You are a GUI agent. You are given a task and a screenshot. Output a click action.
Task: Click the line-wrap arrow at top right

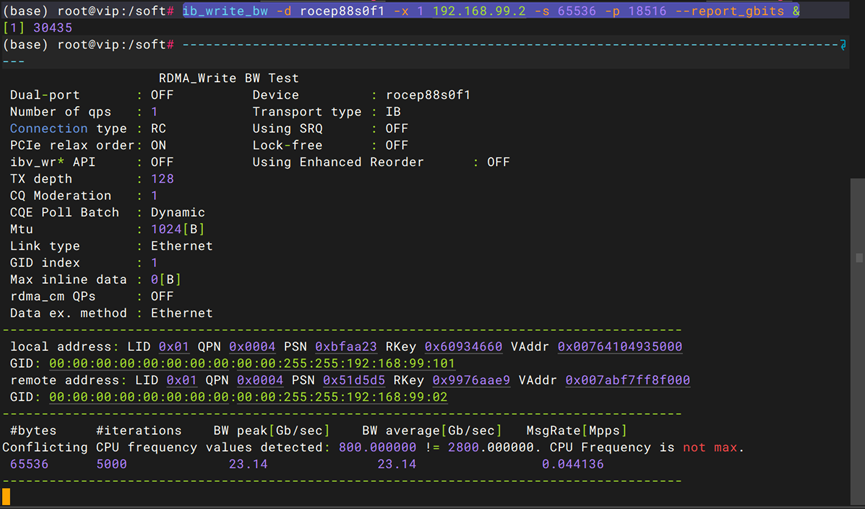pyautogui.click(x=845, y=45)
